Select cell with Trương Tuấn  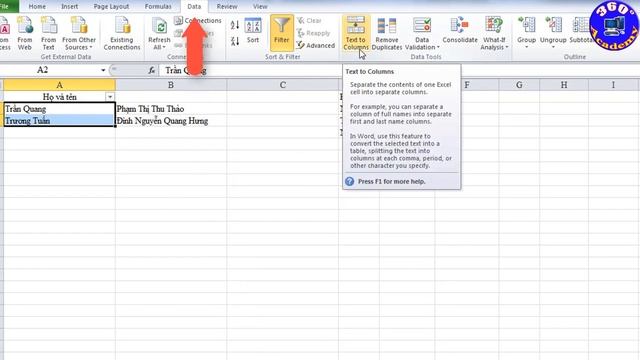click(59, 121)
